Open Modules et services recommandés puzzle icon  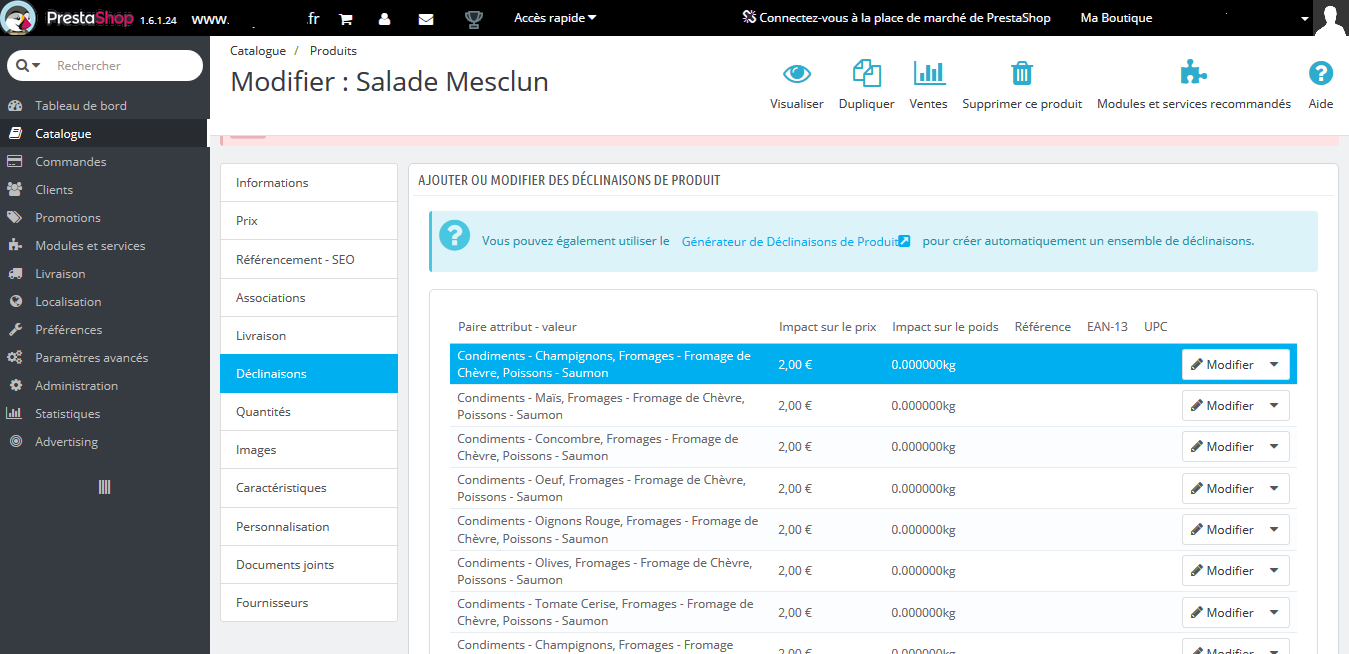(x=1193, y=73)
